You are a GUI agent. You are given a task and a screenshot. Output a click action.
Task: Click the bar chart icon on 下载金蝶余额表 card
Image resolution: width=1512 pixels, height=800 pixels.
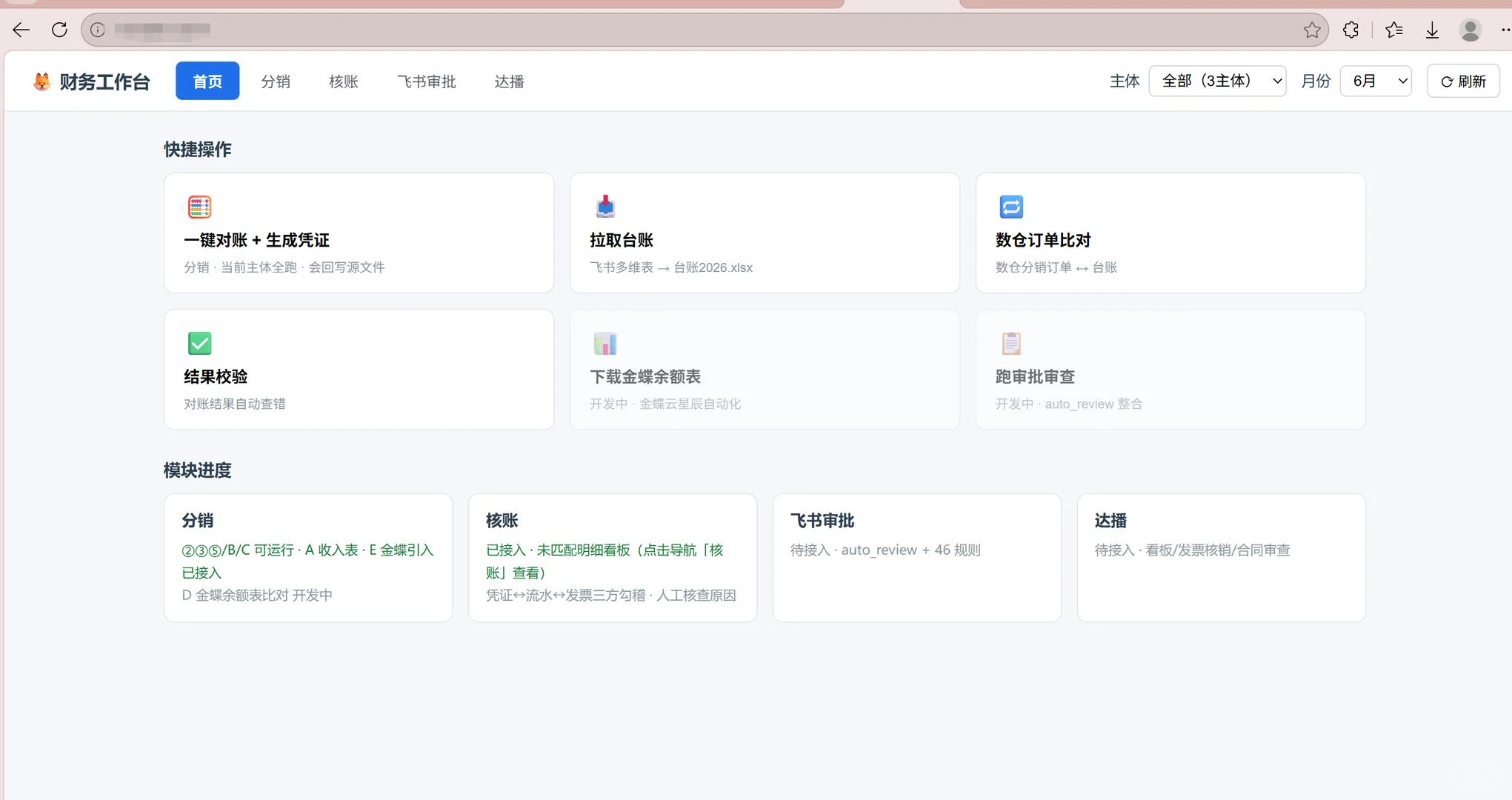coord(605,343)
